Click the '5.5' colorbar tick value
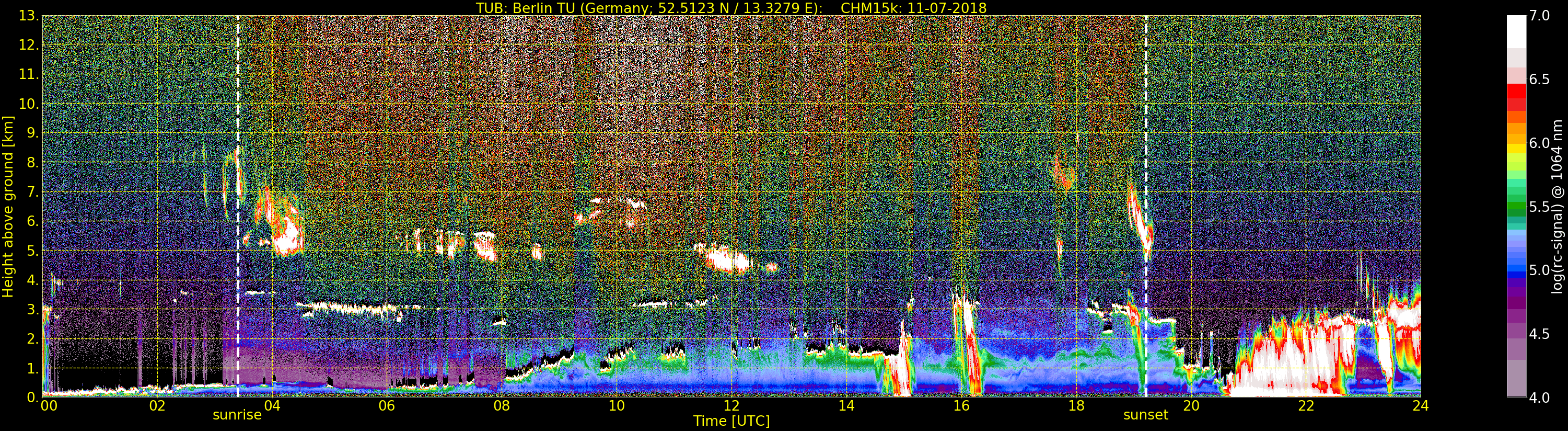 [x=1539, y=207]
